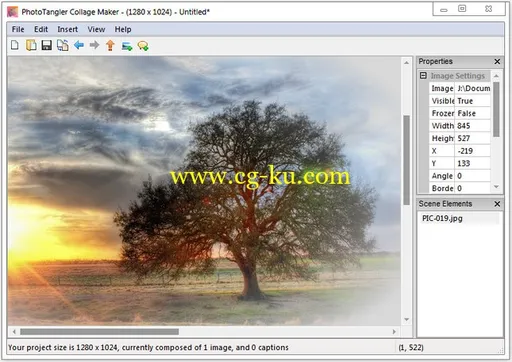Click the Border value 0
Viewport: 512px width, 362px height.
473,188
